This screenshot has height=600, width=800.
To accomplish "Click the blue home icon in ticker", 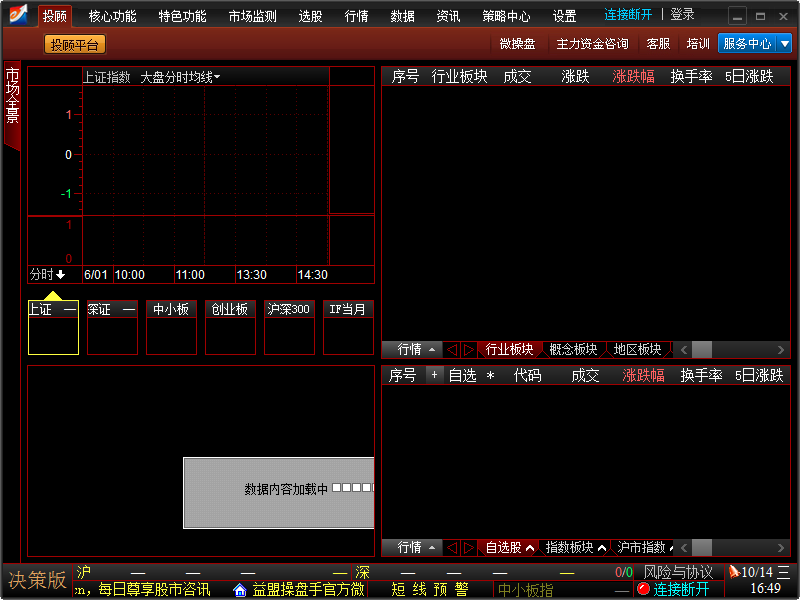I will [240, 590].
